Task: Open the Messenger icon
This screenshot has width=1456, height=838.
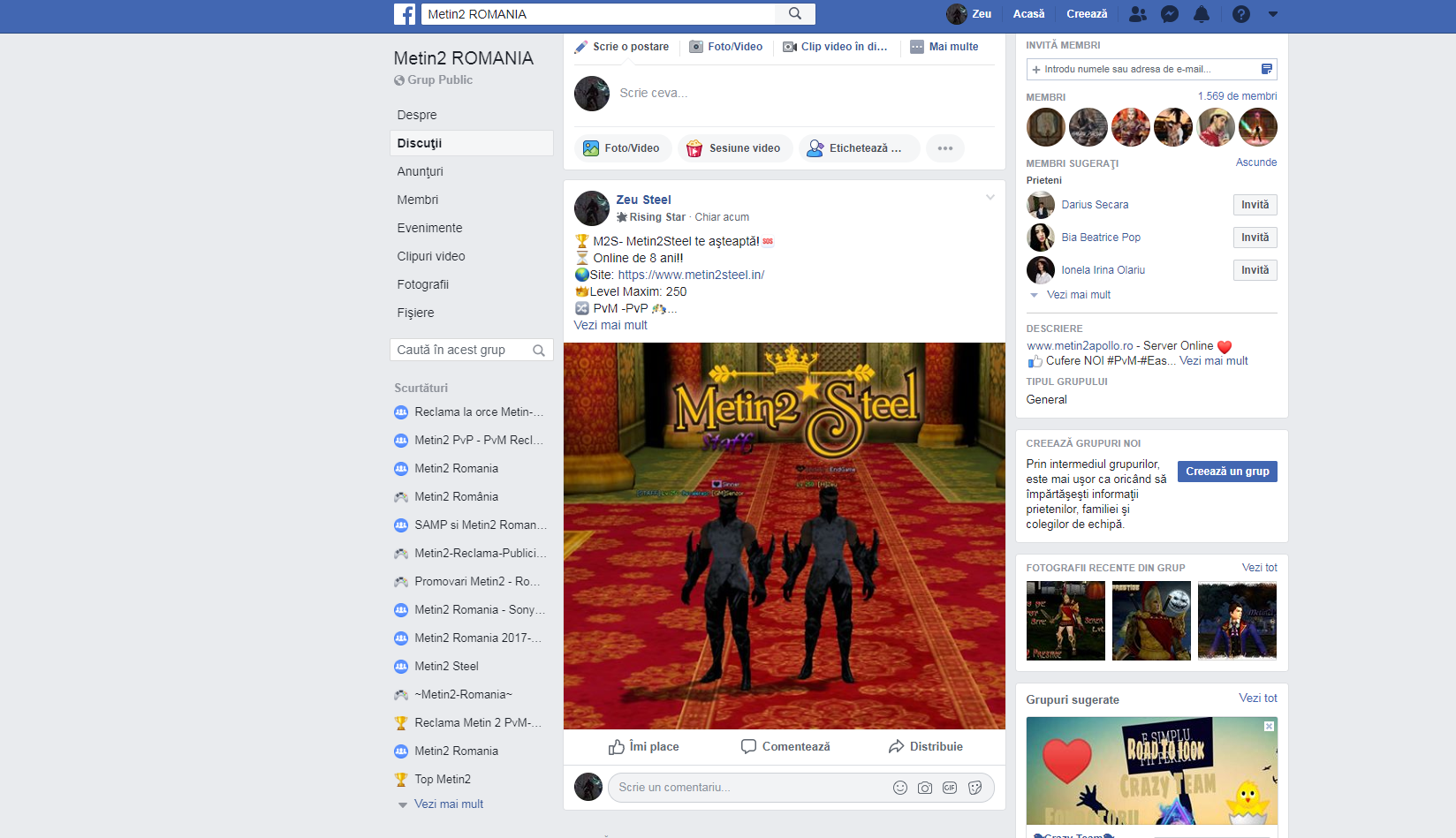Action: click(x=1170, y=14)
